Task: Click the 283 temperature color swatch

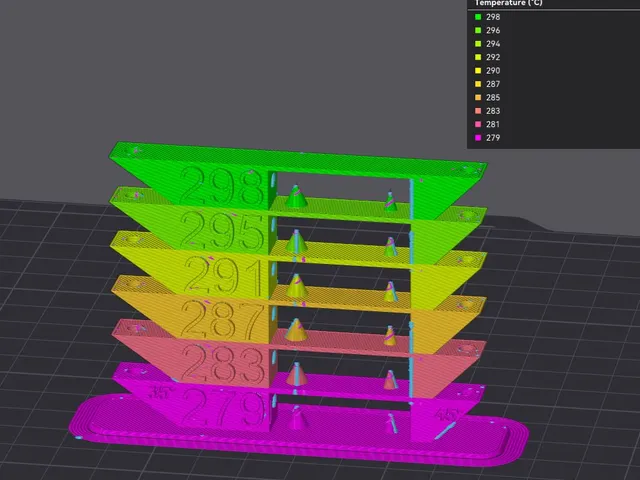Action: pos(478,111)
